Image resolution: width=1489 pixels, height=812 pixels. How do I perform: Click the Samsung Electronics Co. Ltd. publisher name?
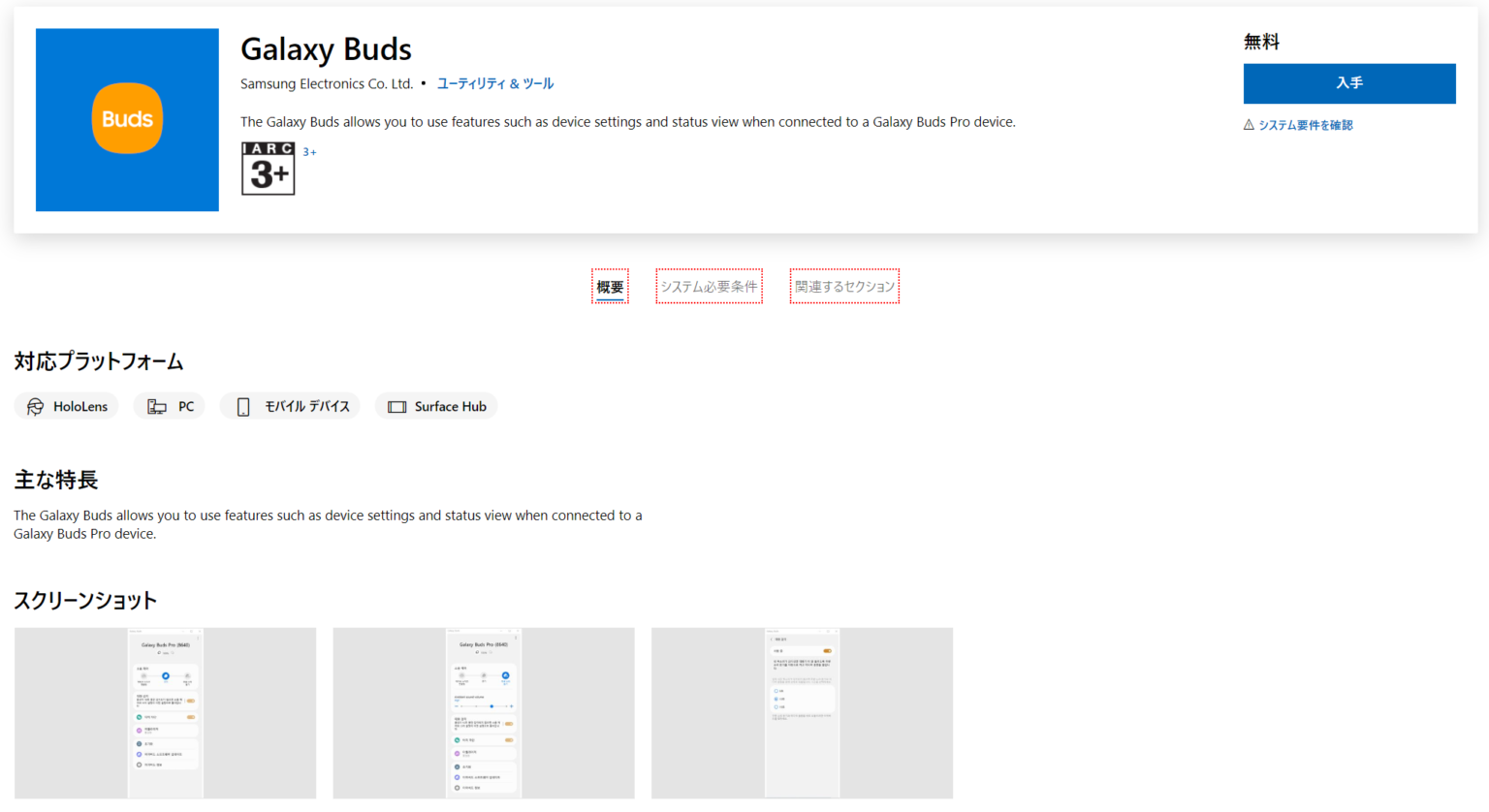tap(327, 84)
